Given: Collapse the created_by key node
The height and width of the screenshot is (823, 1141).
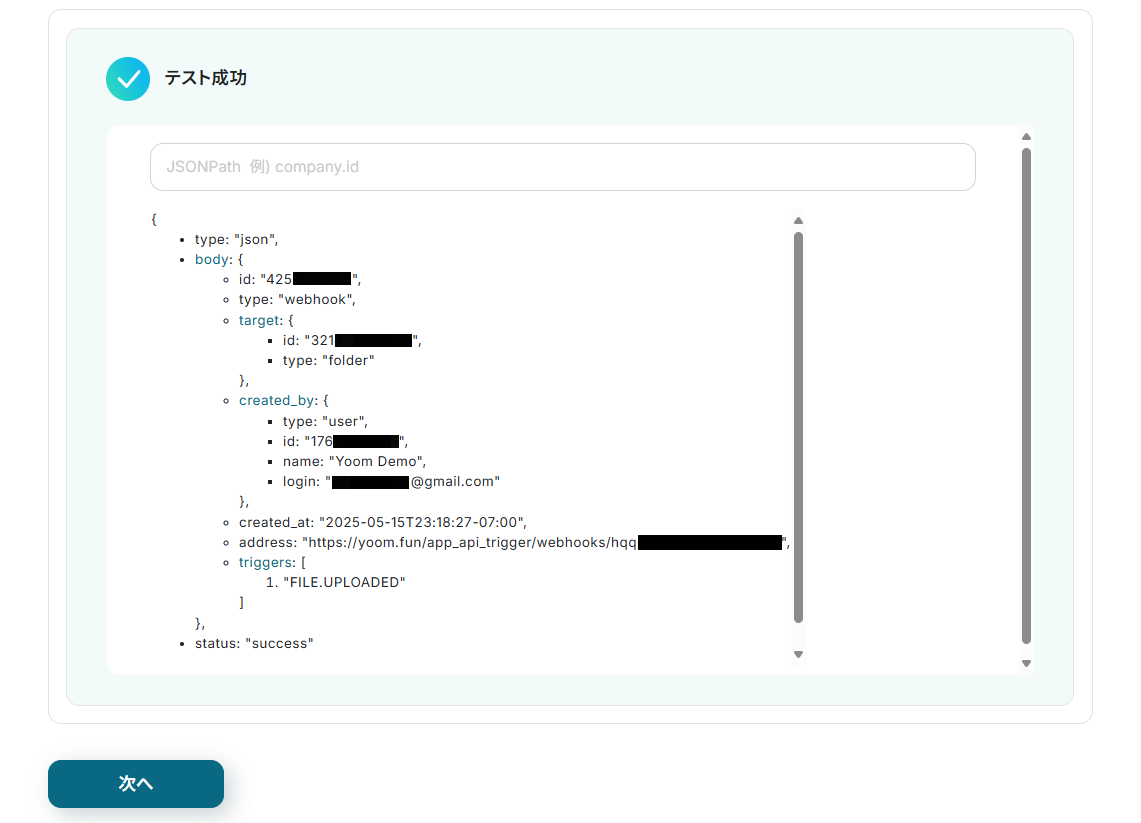Looking at the screenshot, I should click(277, 400).
